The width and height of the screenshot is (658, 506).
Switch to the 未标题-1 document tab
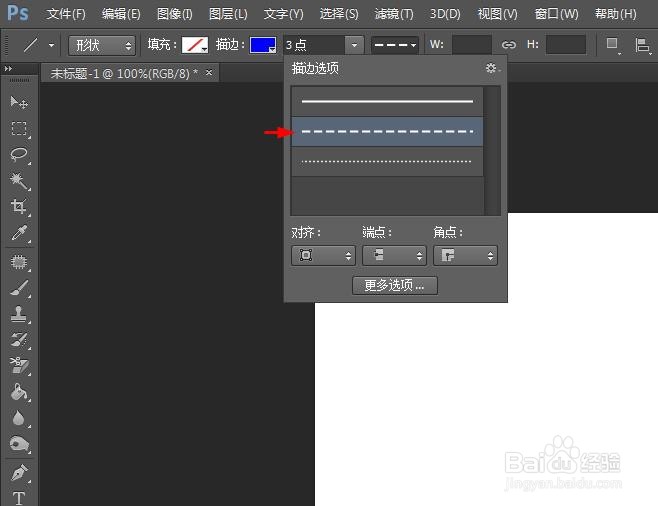(124, 74)
